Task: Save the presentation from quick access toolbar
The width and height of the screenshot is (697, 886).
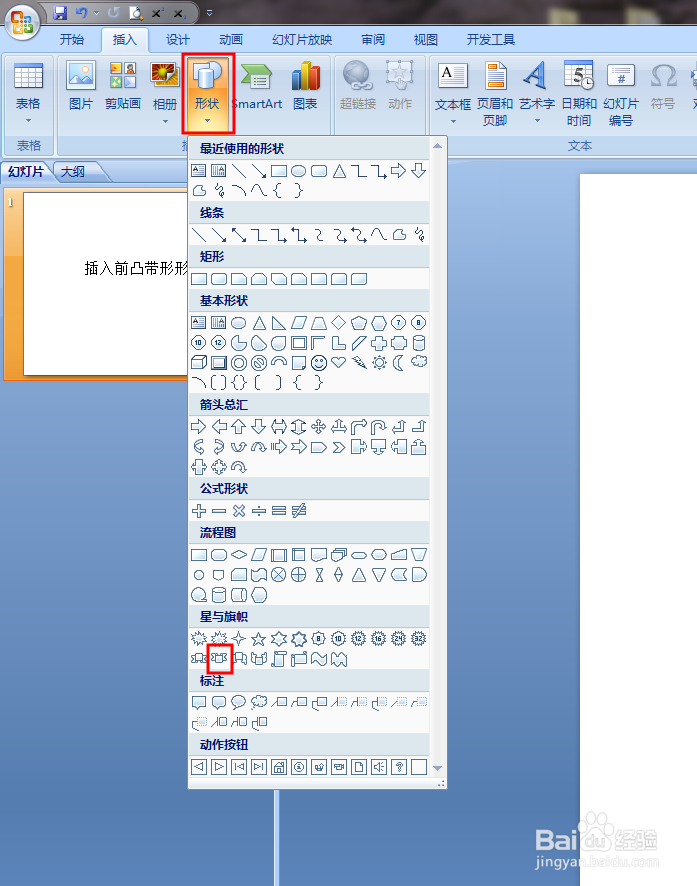Action: [60, 13]
